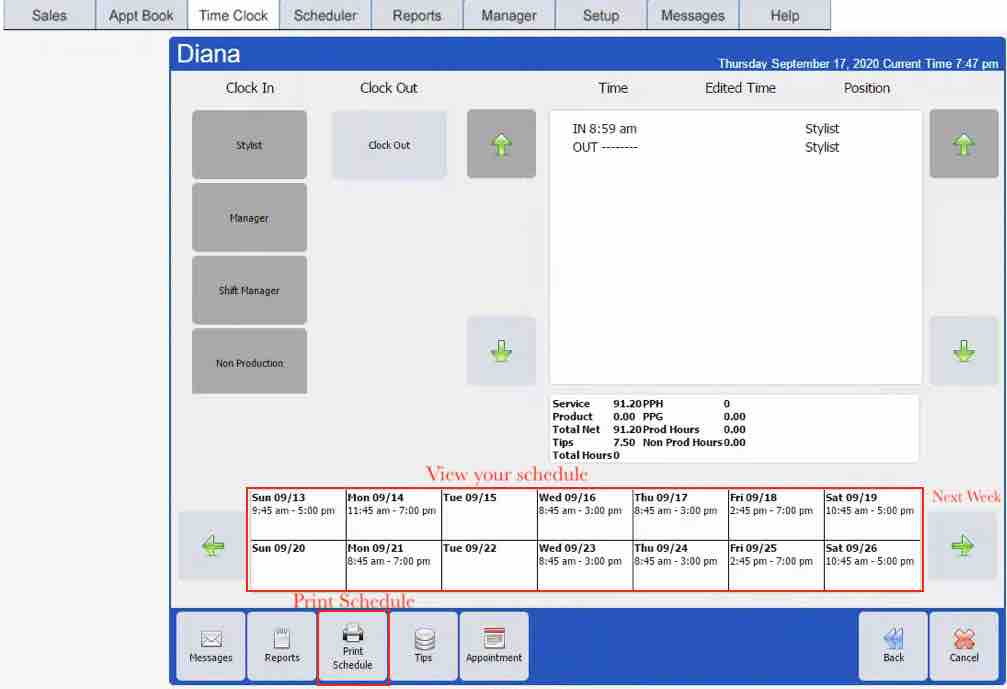Click the Clock In column header
This screenshot has height=689, width=1007.
(250, 88)
